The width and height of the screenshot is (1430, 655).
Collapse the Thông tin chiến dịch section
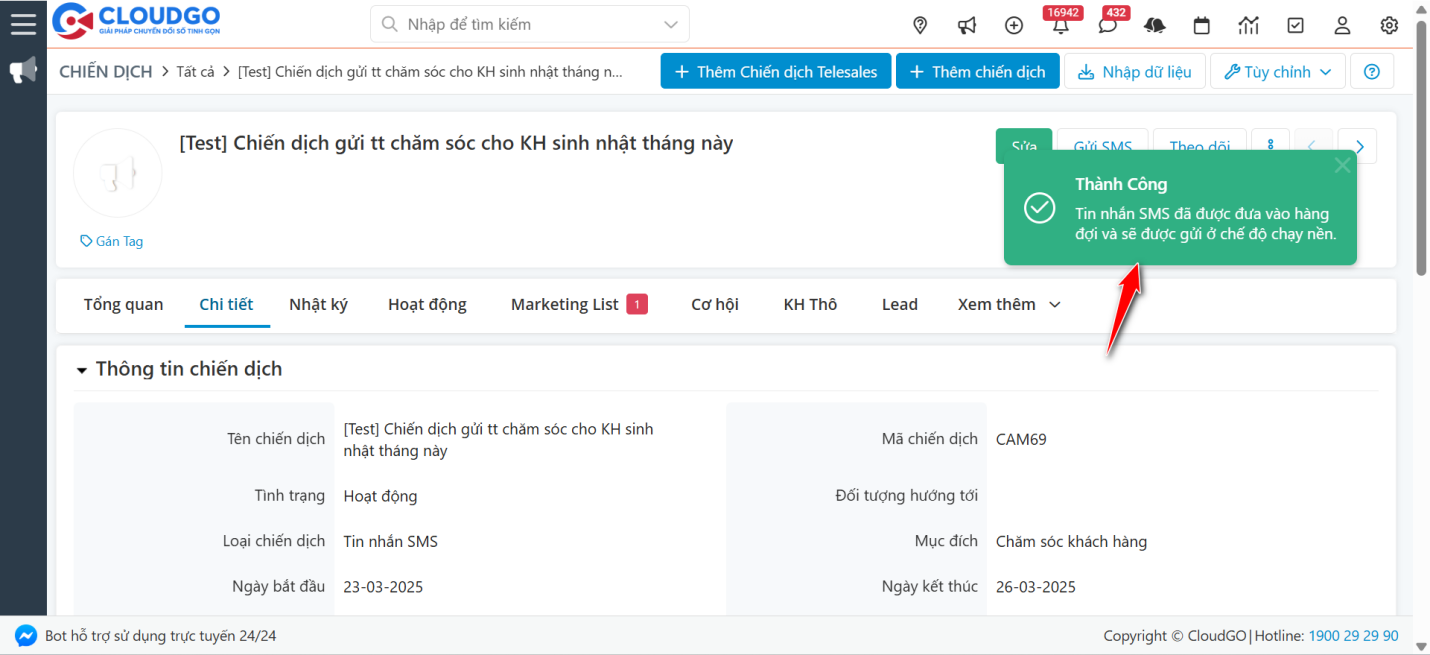[x=82, y=370]
